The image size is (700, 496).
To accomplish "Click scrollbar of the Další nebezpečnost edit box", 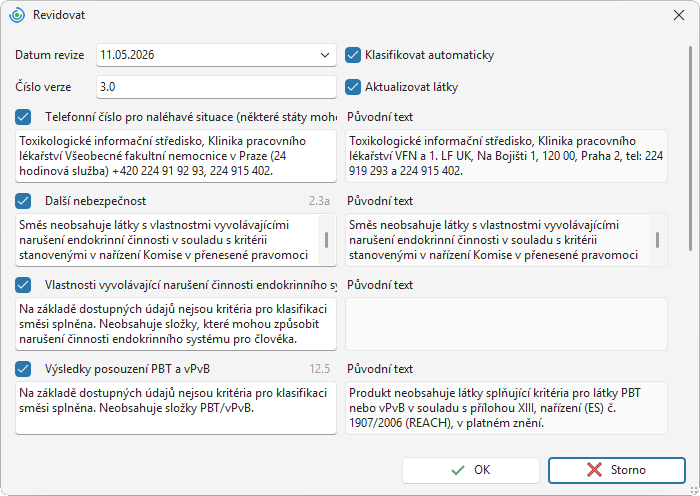I will (x=327, y=240).
